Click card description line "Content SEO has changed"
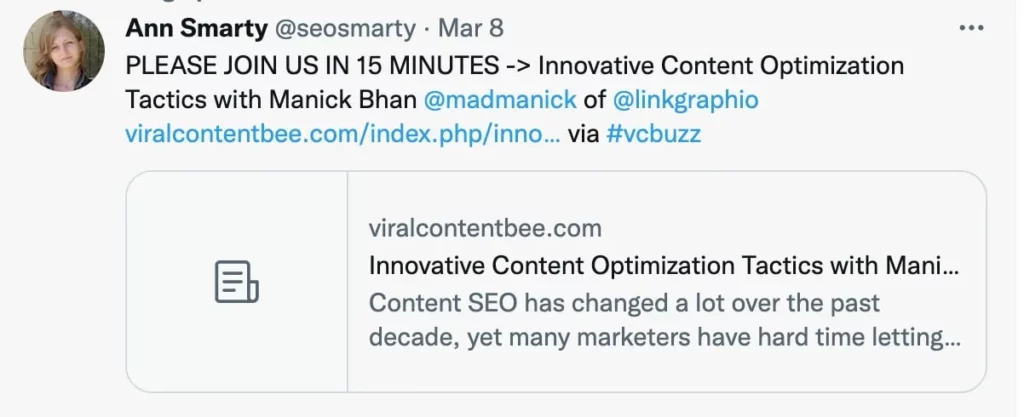Viewport: 1024px width, 417px height. 624,302
